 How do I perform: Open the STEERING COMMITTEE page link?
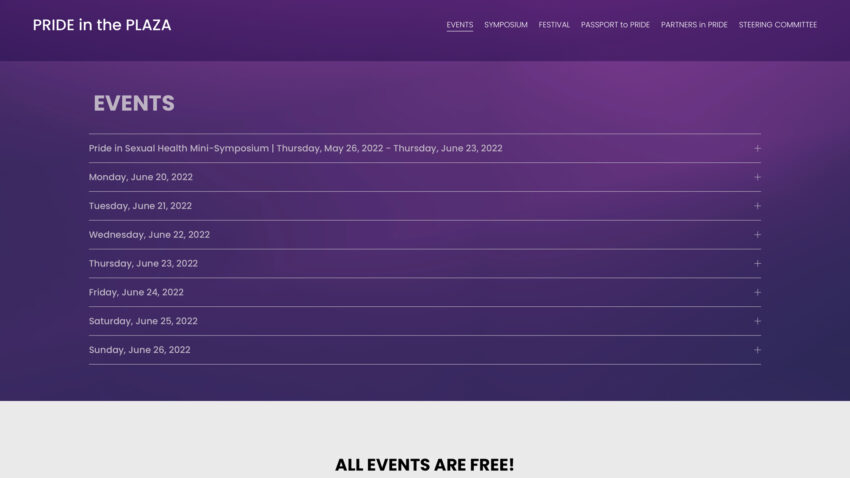tap(778, 25)
